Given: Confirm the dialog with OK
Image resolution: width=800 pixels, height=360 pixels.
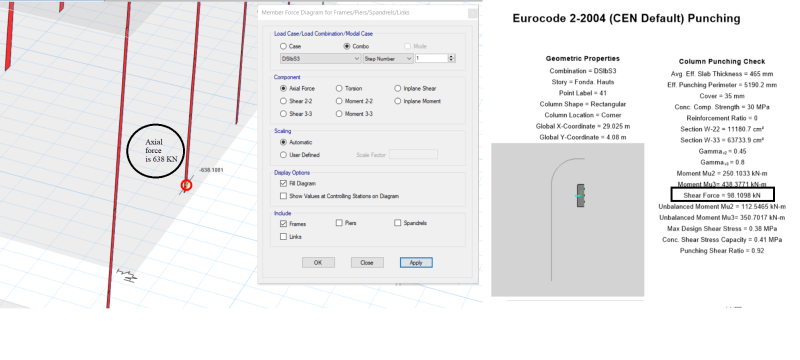Looking at the screenshot, I should tap(318, 263).
